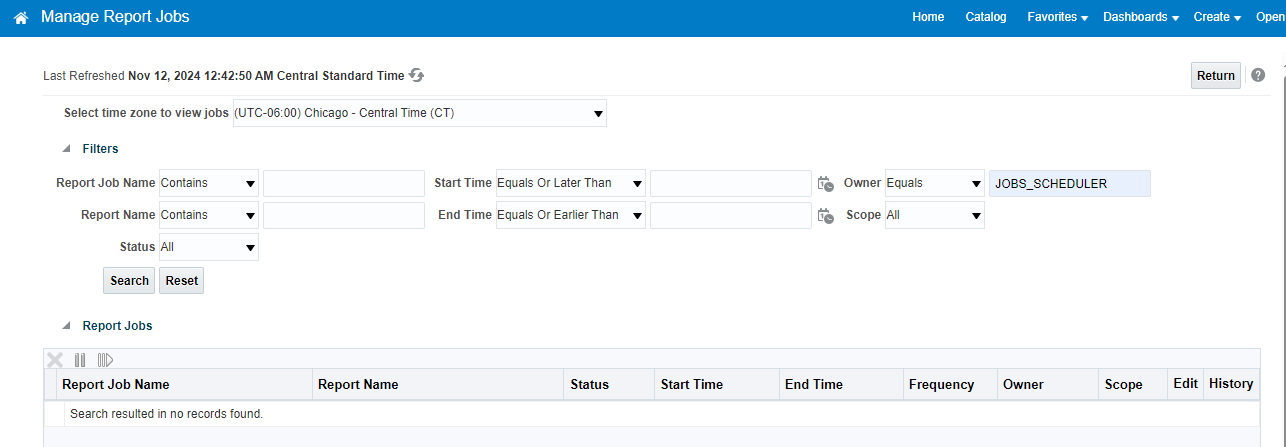Collapse the Report Jobs section
The image size is (1286, 447).
tap(67, 326)
